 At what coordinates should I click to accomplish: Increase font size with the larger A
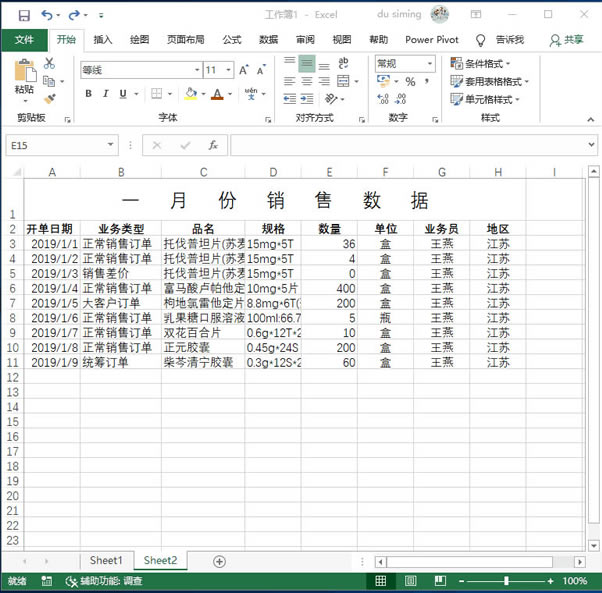click(244, 70)
